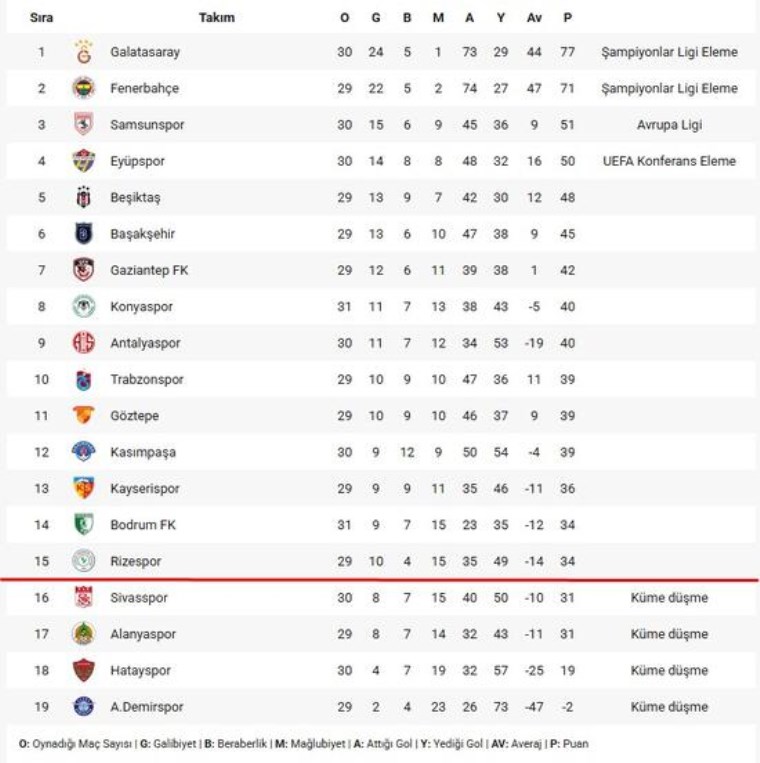Click the Takım column header

[x=217, y=17]
